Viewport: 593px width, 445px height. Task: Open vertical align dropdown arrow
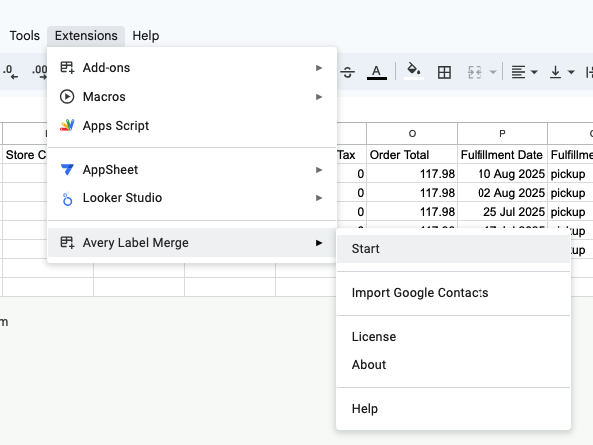[x=571, y=72]
